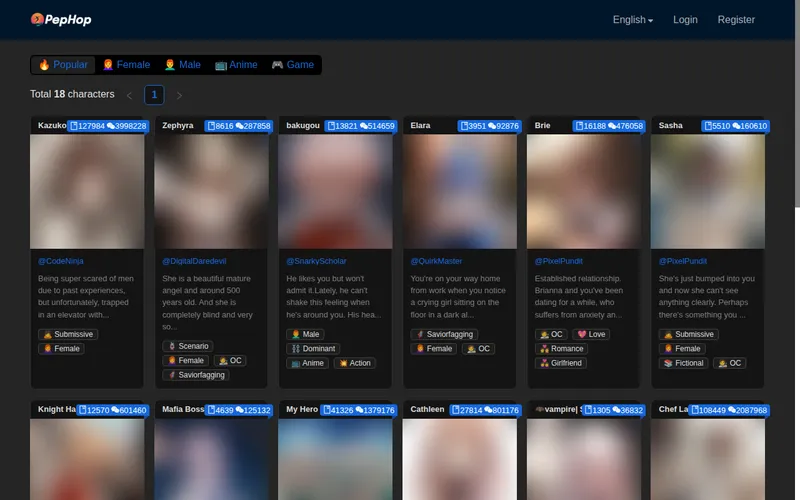This screenshot has height=500, width=800.
Task: Open the Chef La character card
Action: click(x=708, y=450)
